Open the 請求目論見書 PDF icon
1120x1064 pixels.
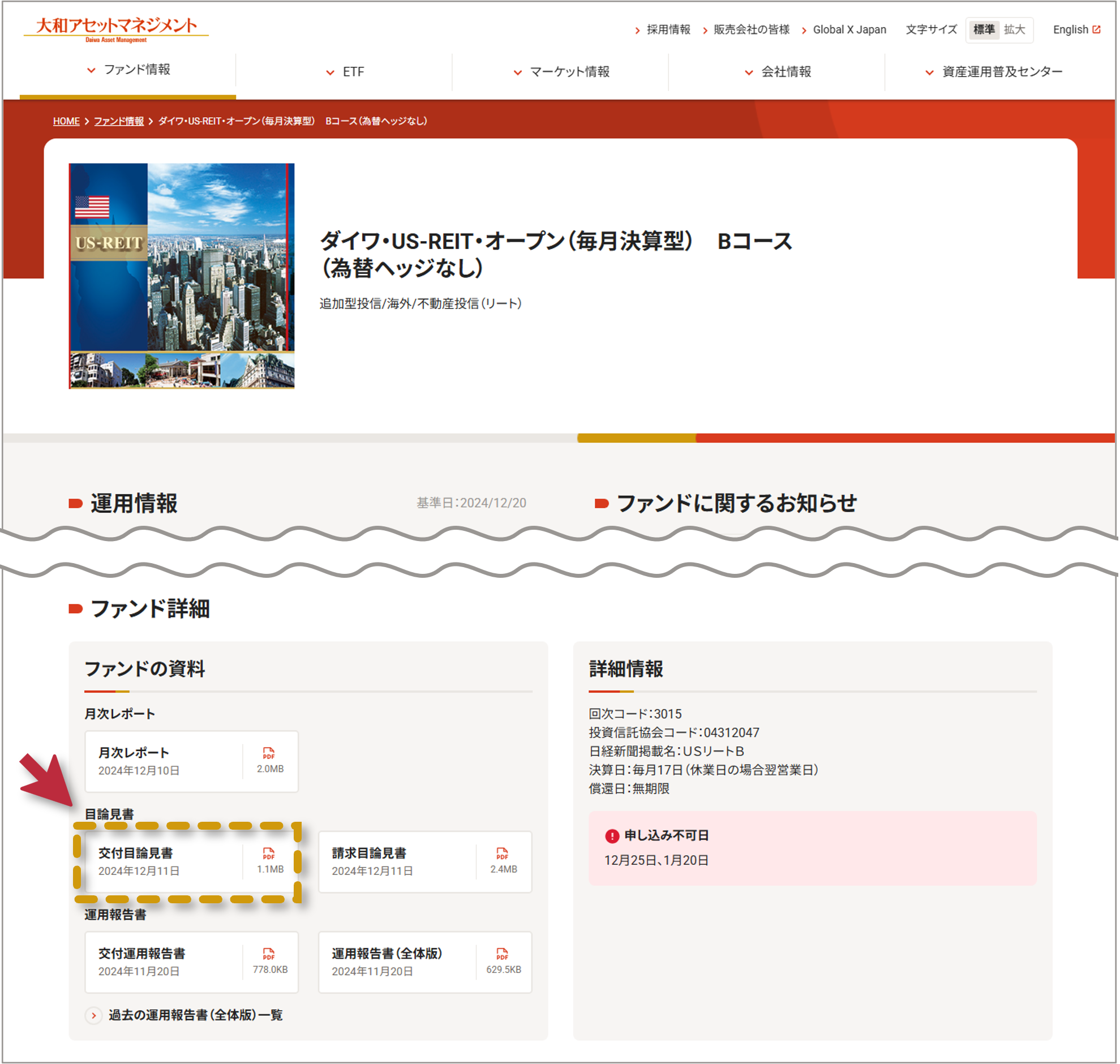coord(503,854)
